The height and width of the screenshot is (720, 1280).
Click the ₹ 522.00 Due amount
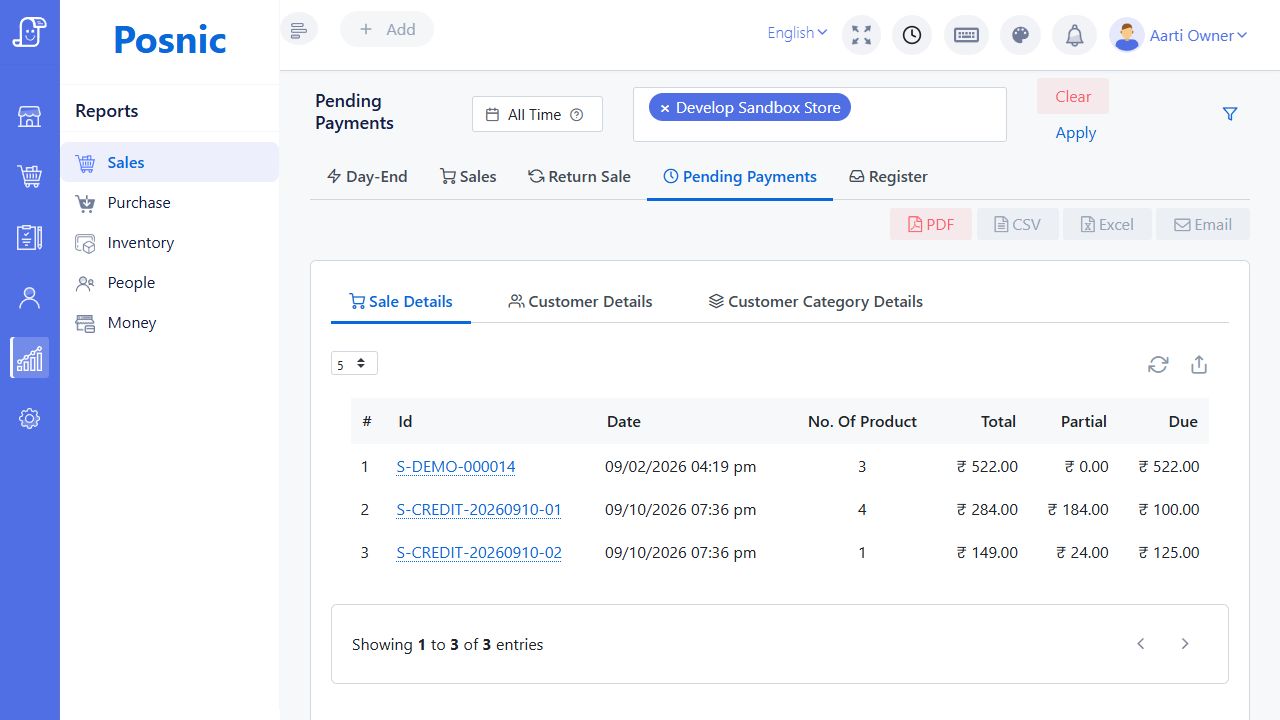[1169, 466]
